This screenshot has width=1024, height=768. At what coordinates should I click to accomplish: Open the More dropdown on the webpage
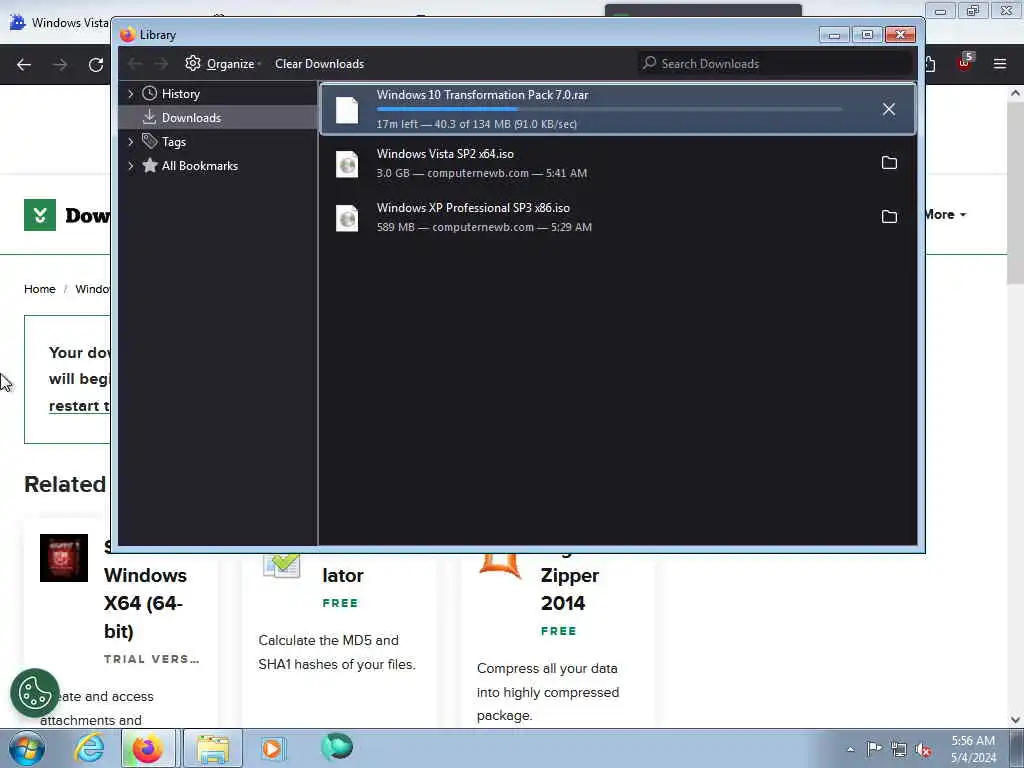pyautogui.click(x=945, y=214)
